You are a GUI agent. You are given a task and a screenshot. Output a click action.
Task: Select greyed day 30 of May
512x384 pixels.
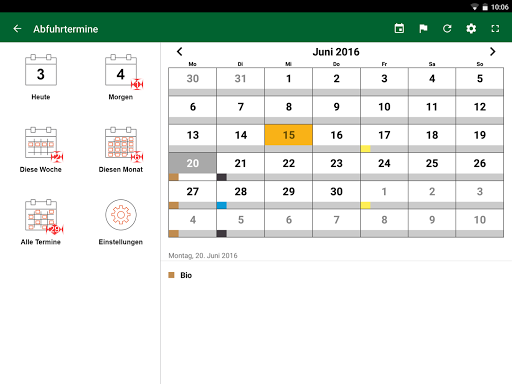coord(193,82)
